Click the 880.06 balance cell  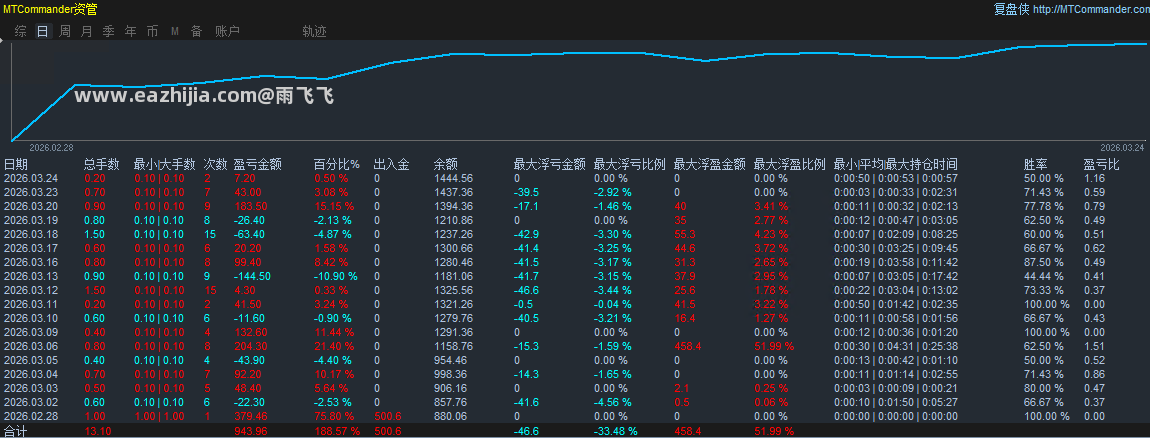point(449,416)
